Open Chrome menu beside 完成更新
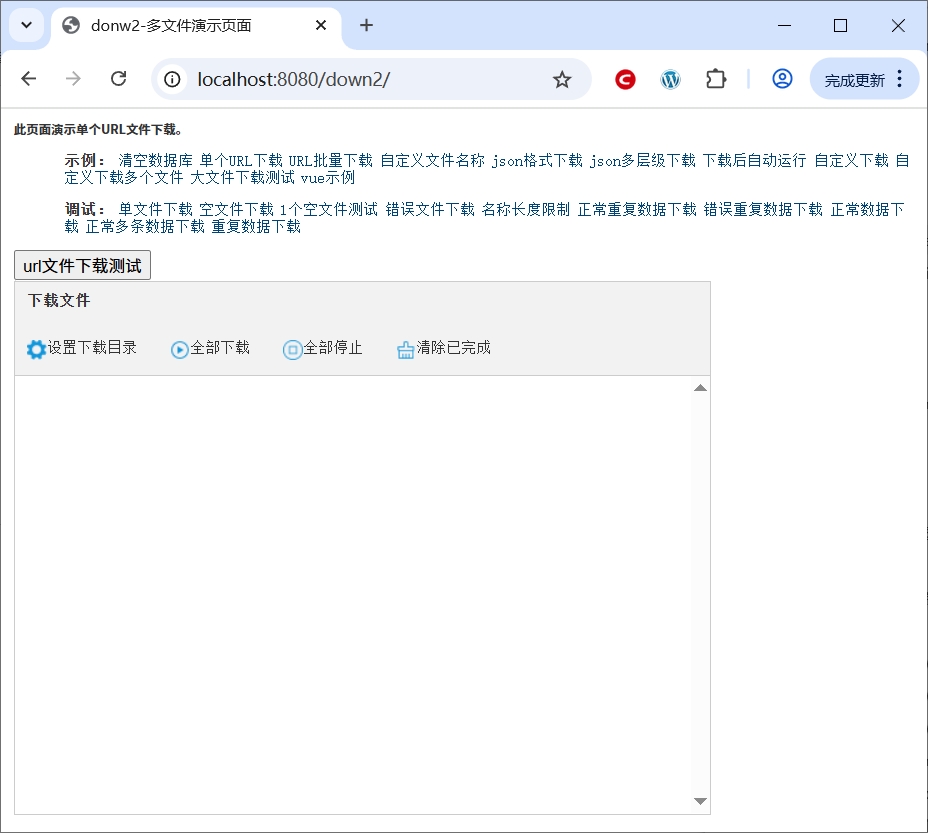 pyautogui.click(x=899, y=79)
